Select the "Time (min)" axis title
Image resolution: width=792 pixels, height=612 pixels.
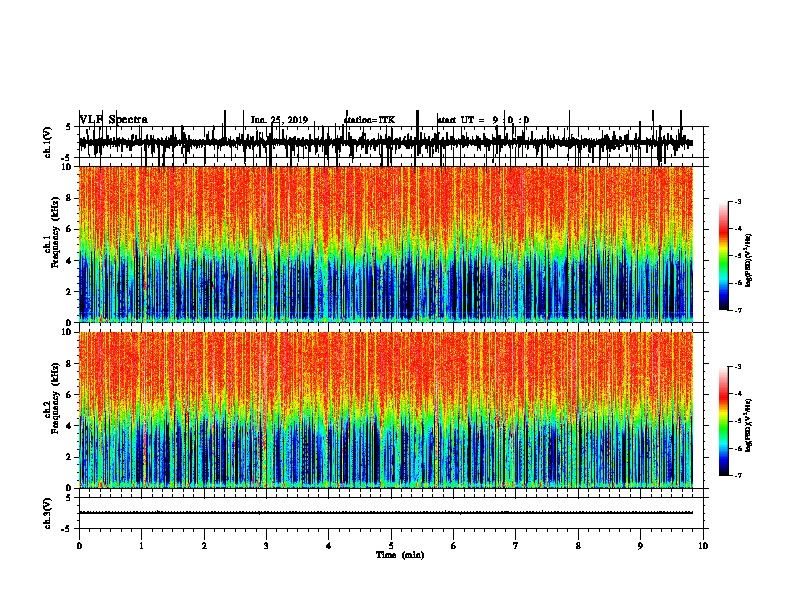(x=400, y=555)
